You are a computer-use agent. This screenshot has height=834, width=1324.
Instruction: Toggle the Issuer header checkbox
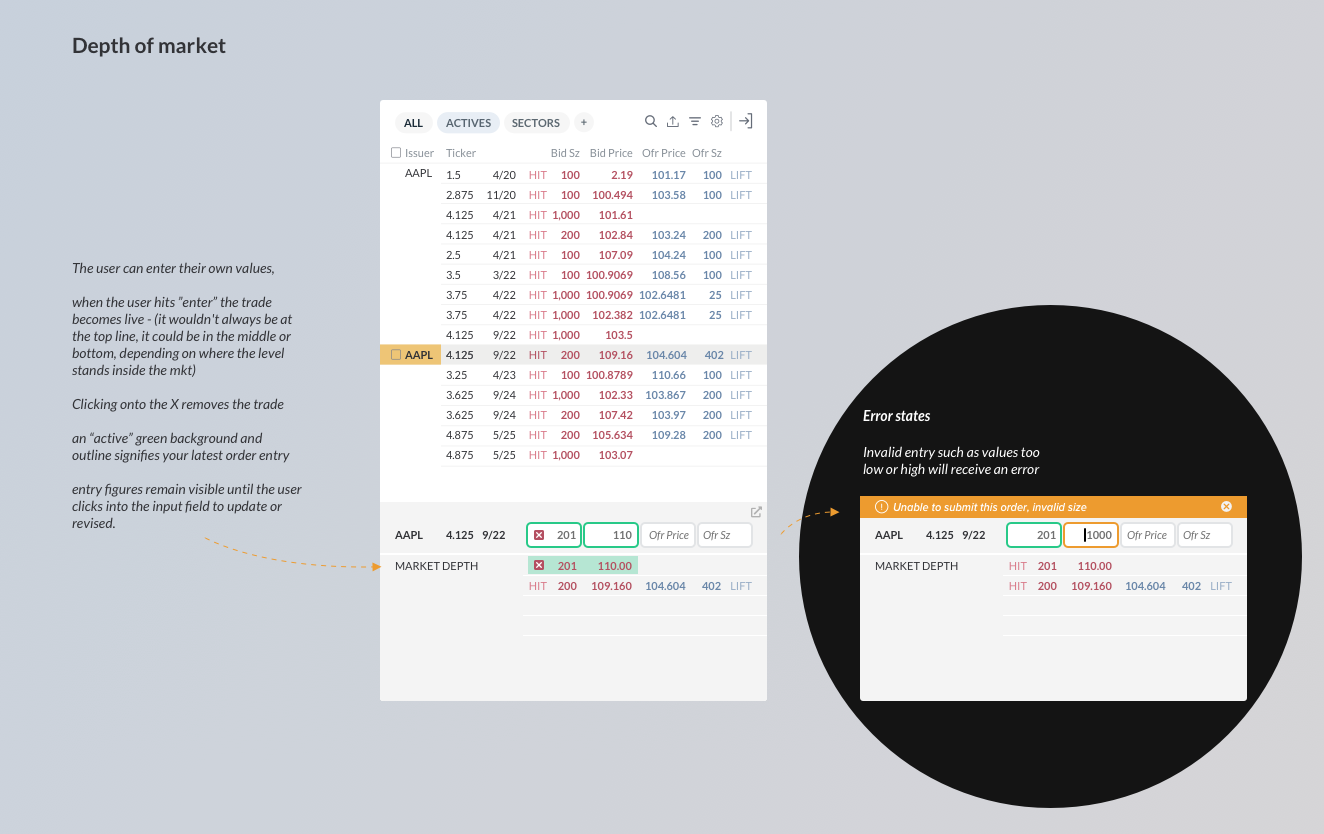(x=396, y=153)
